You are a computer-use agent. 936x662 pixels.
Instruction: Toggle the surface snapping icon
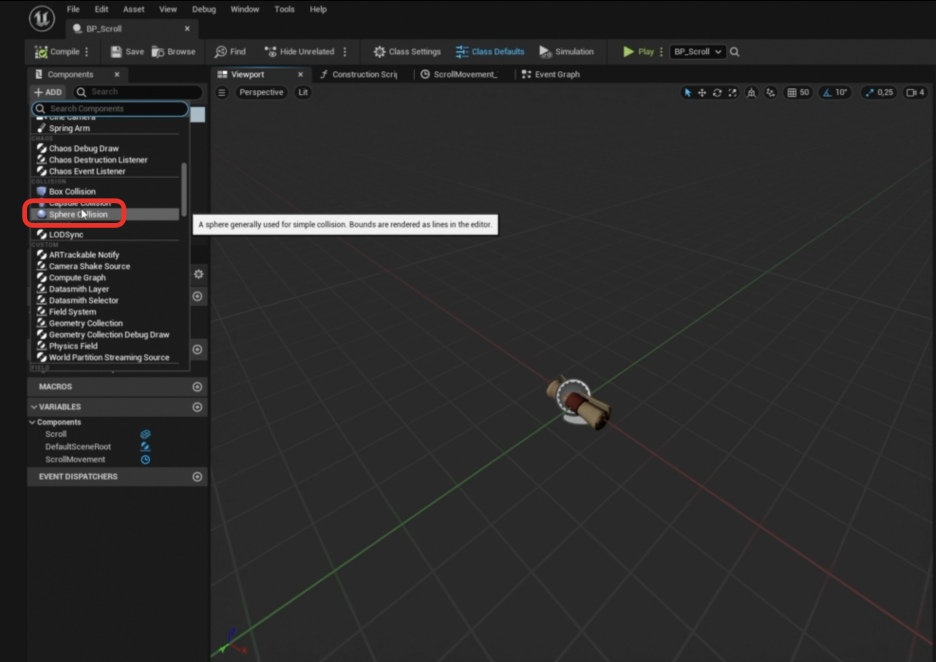click(771, 93)
